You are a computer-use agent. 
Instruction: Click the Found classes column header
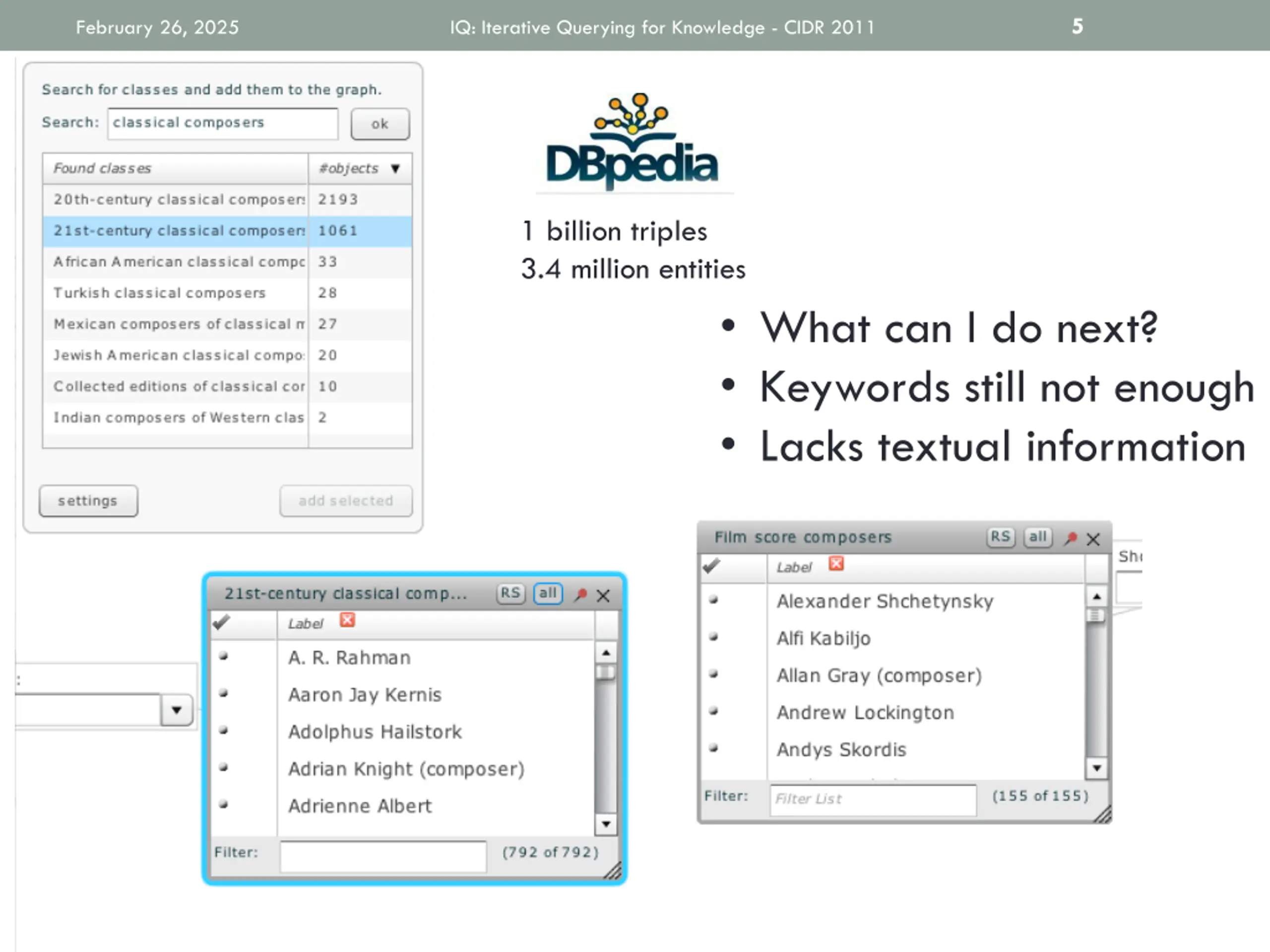(175, 168)
